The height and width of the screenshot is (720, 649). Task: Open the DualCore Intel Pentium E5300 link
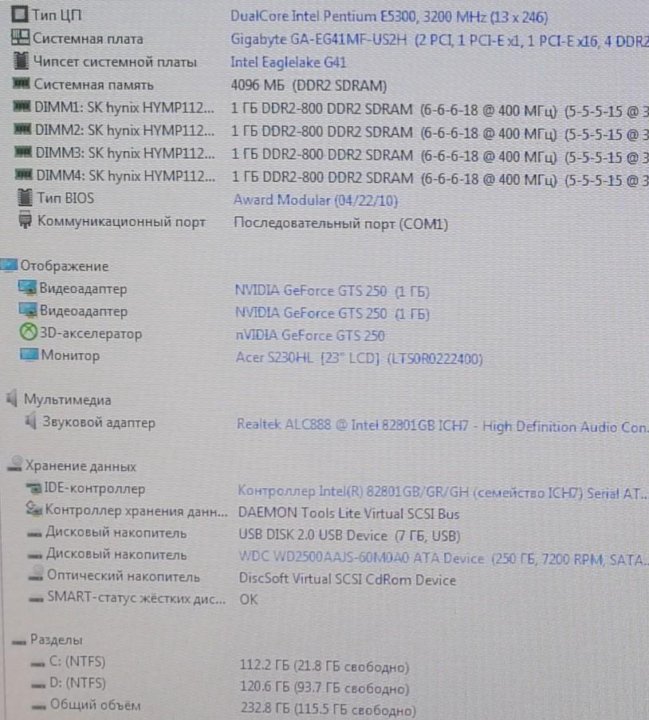click(389, 17)
